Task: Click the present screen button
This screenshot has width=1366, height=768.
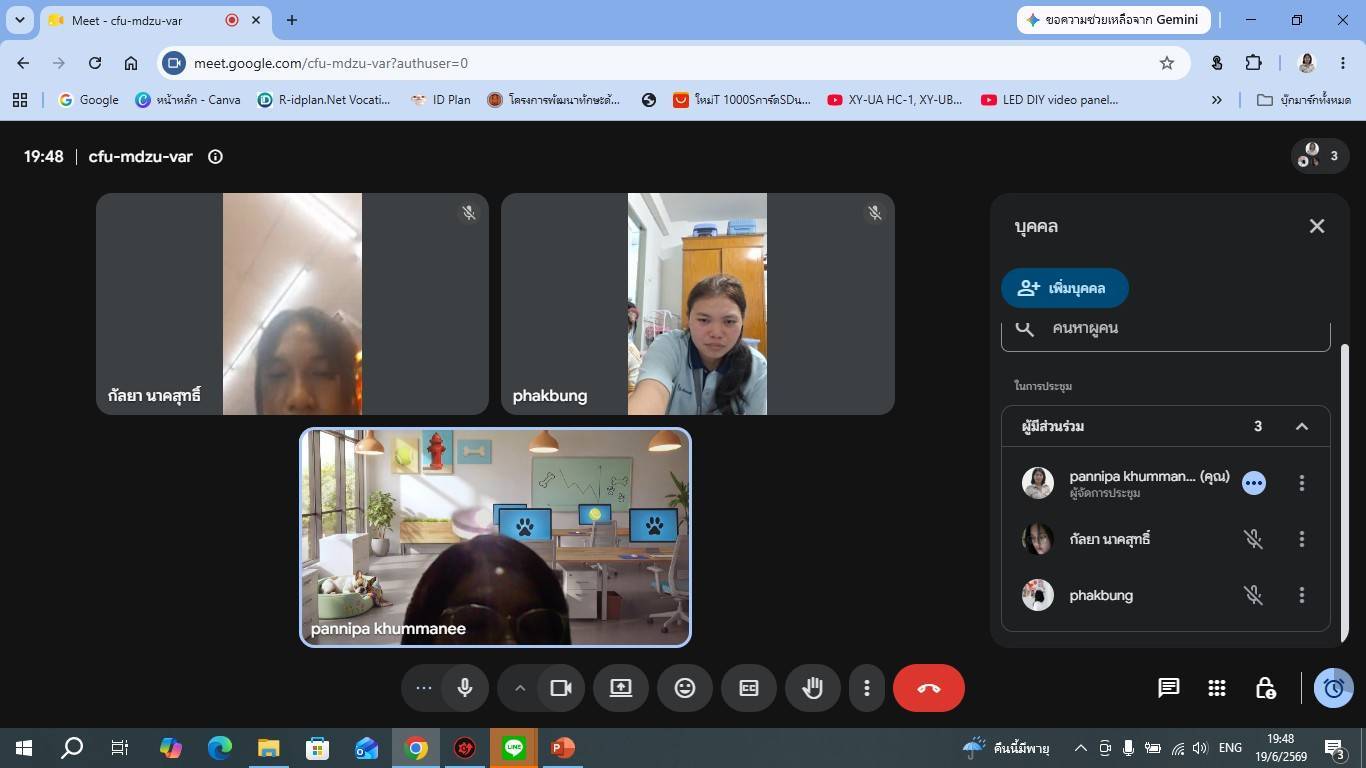Action: tap(621, 688)
